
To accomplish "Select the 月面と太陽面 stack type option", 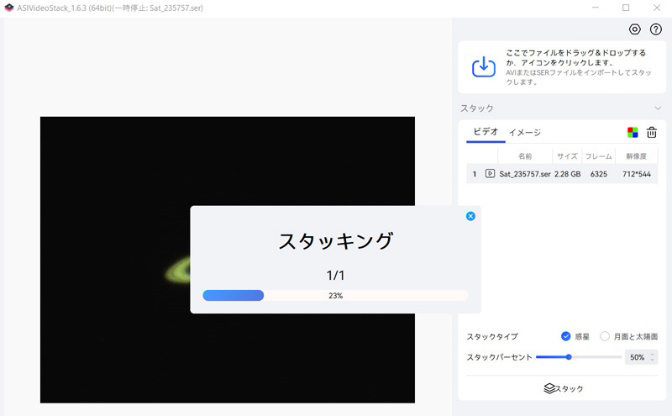I will click(605, 336).
